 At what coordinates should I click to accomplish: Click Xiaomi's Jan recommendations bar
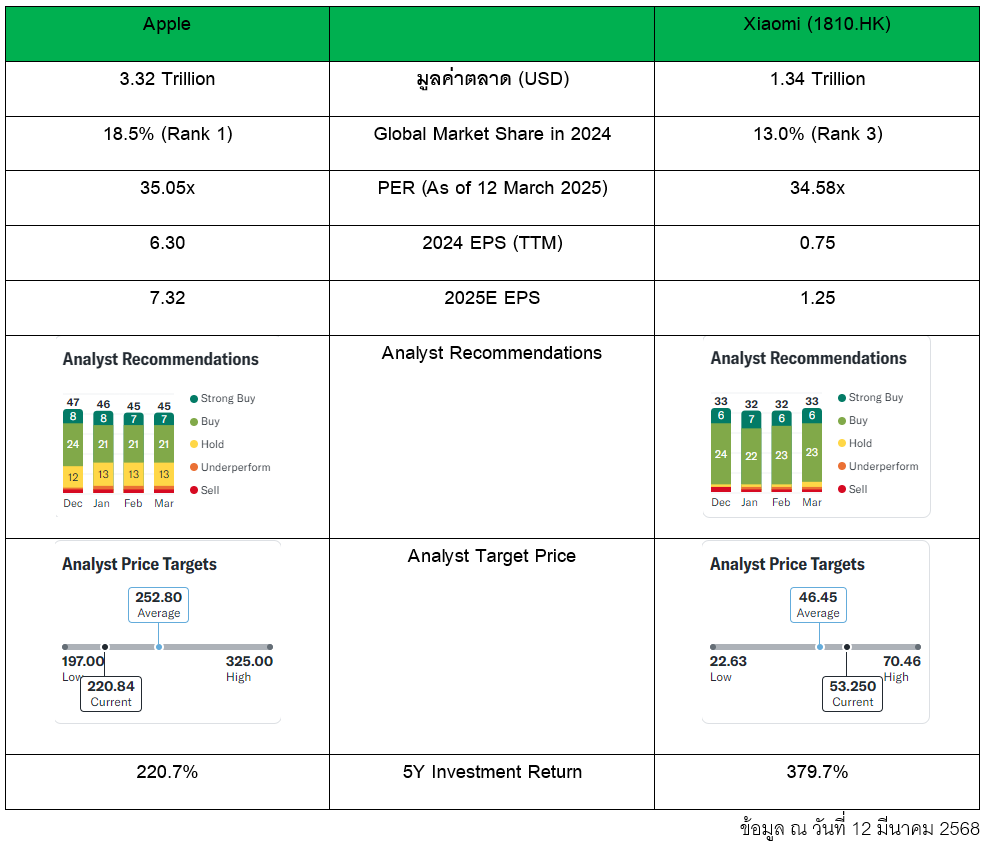[x=751, y=451]
